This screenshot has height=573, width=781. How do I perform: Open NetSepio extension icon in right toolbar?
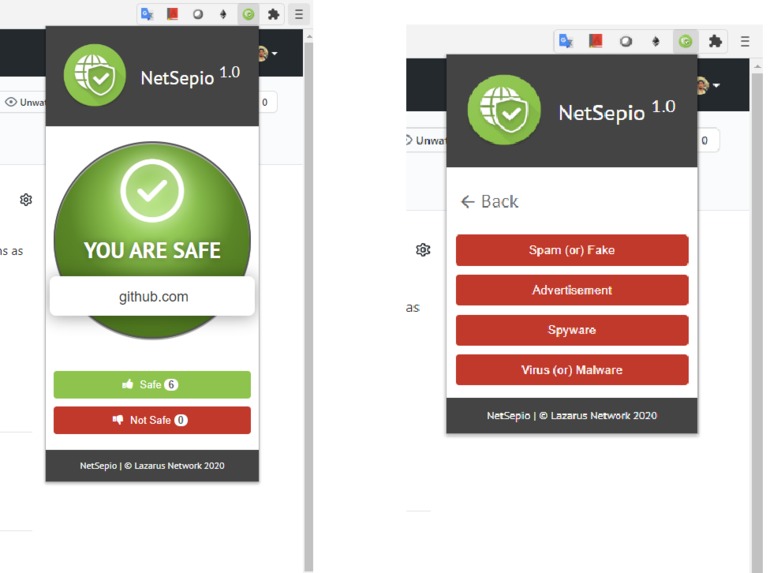coord(685,41)
